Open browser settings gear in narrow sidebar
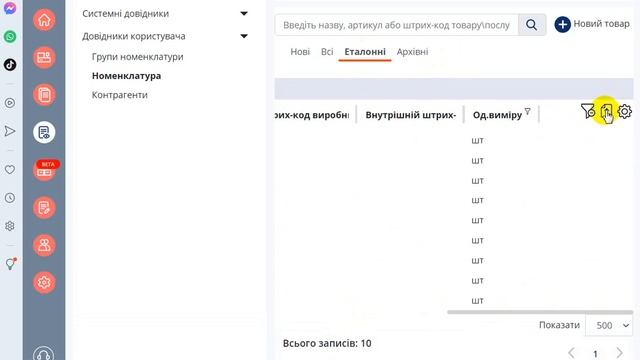 click(10, 226)
